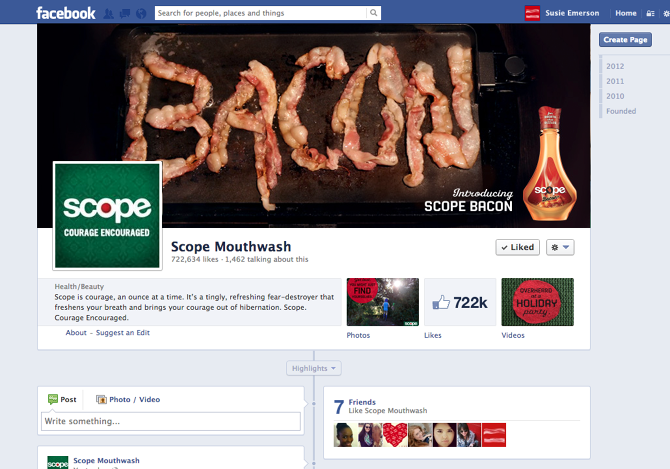Open the Holiday party Videos thumbnail

tap(538, 302)
